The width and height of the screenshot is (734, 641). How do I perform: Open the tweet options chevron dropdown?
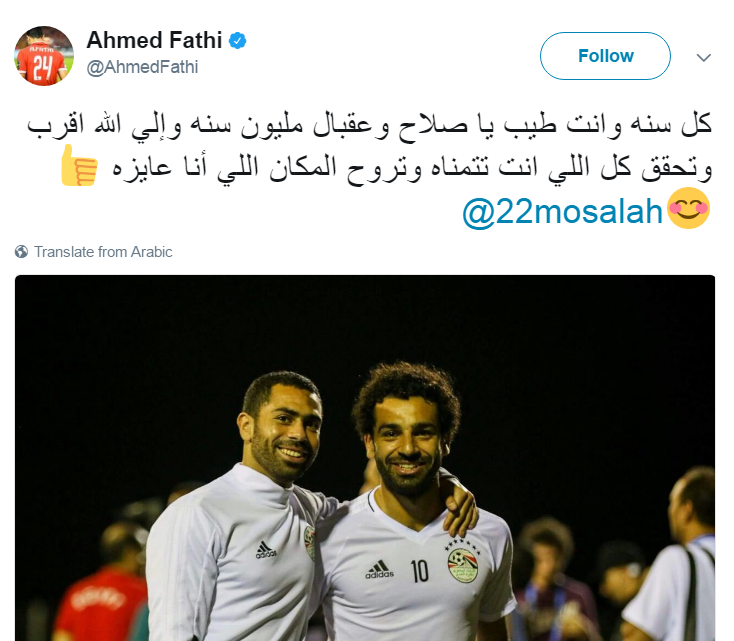click(x=704, y=58)
